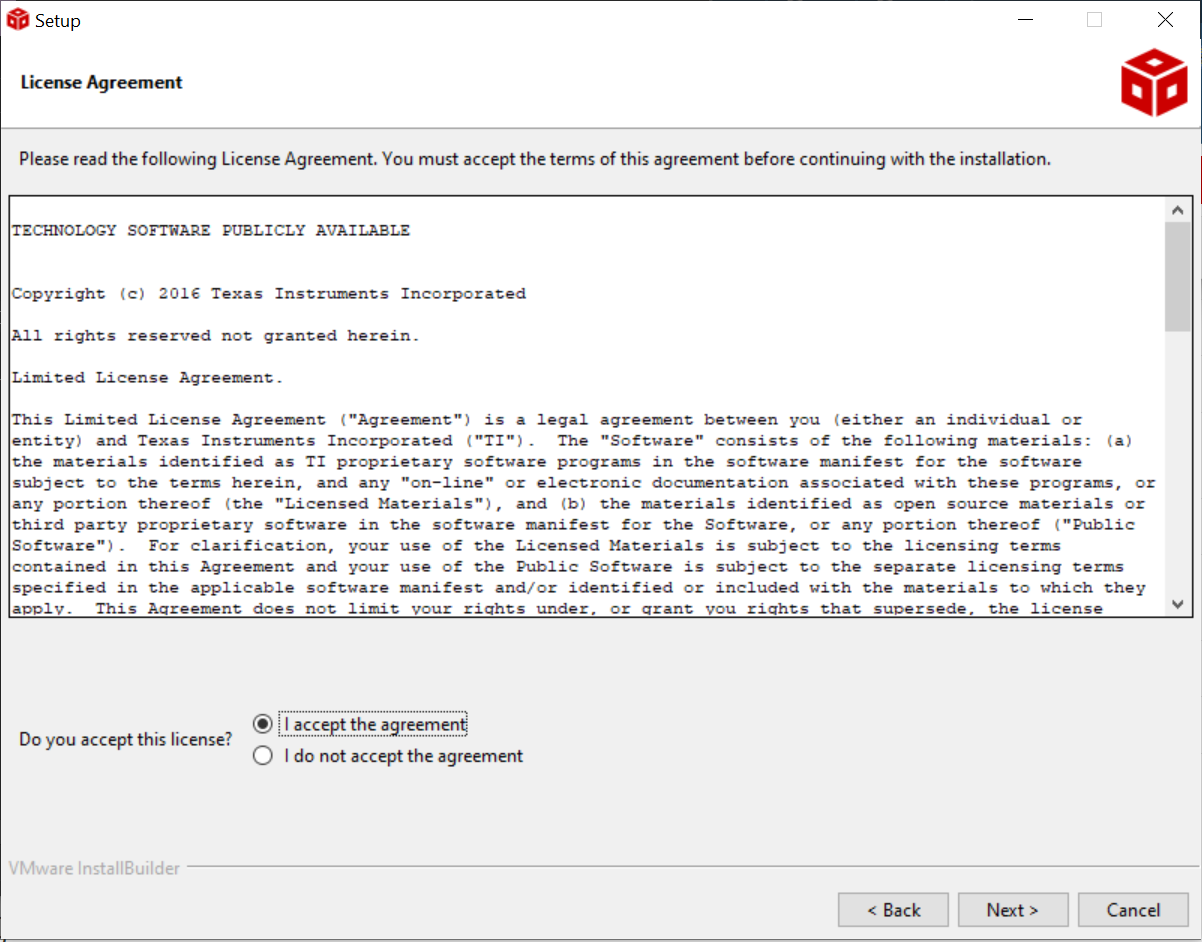The image size is (1202, 942).
Task: Close the Setup window
Action: click(x=1164, y=19)
